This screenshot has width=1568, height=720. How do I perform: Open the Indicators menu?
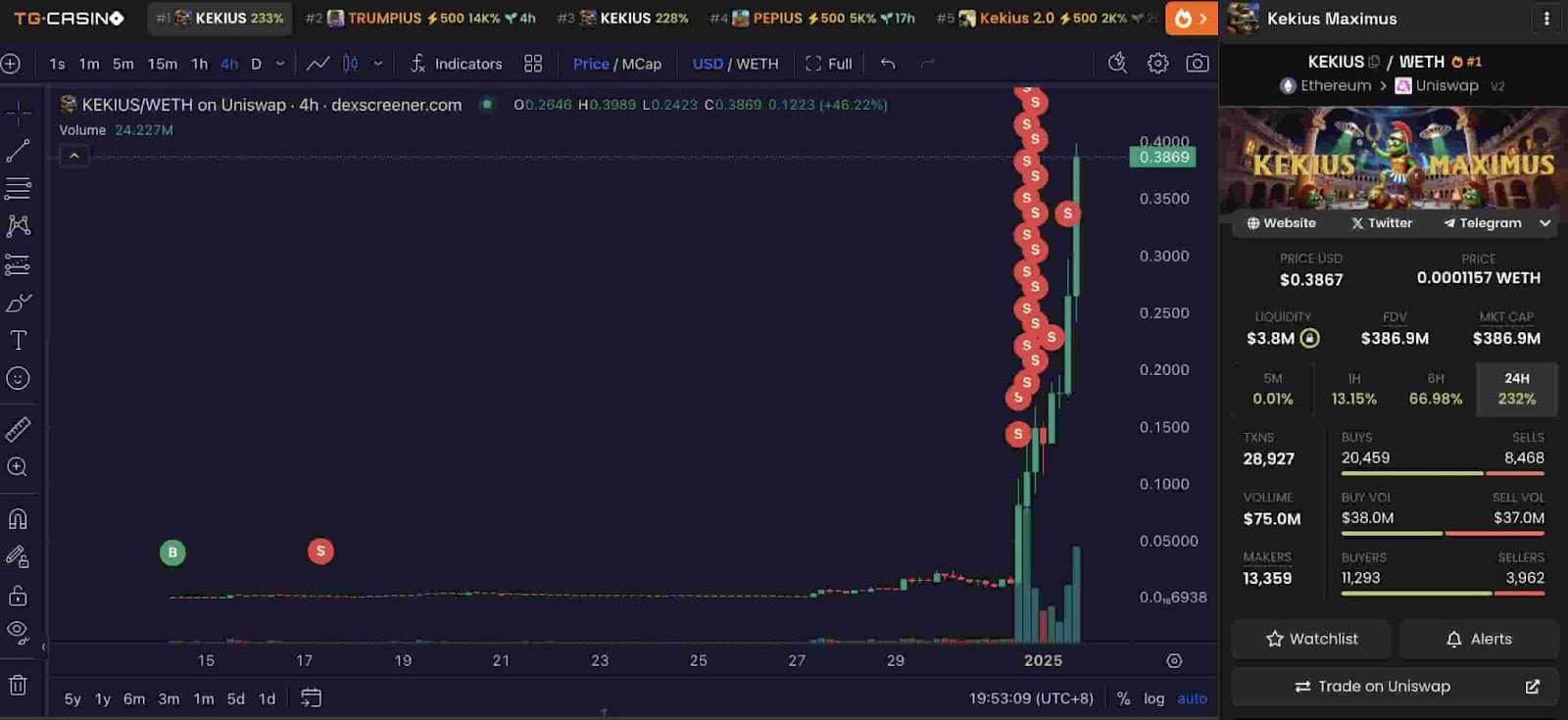[x=456, y=64]
